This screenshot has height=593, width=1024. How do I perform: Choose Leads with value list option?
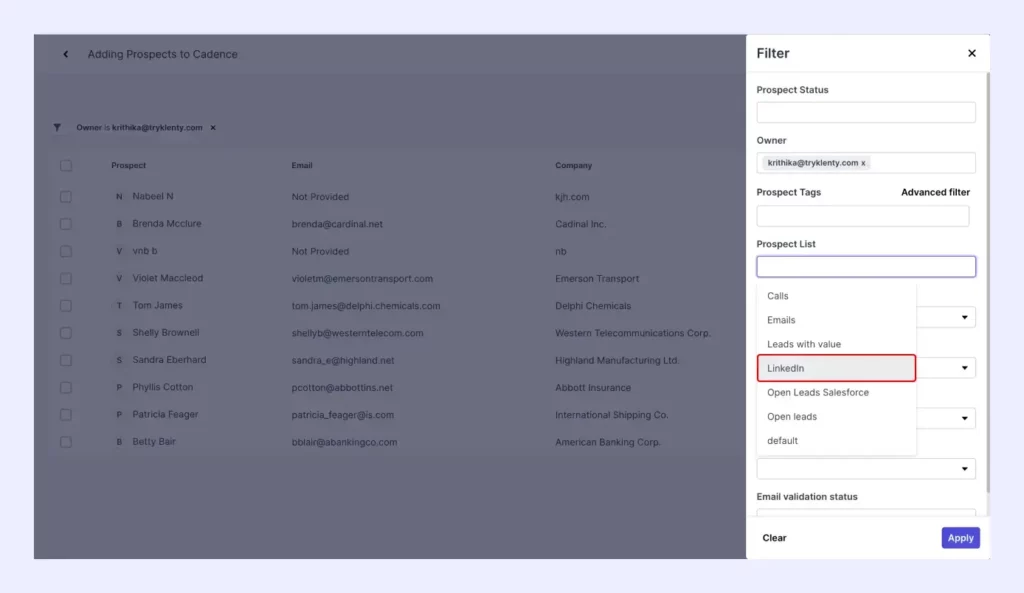click(836, 344)
